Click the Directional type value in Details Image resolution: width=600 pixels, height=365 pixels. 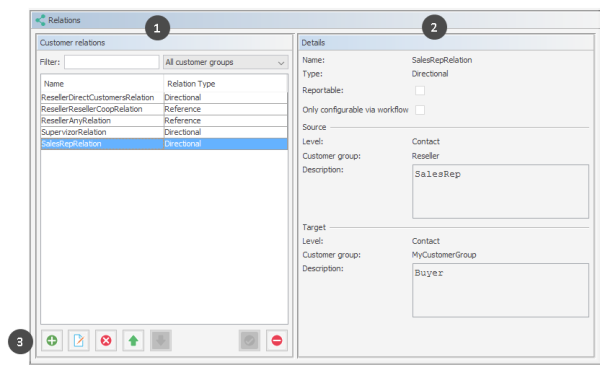pyautogui.click(x=430, y=74)
